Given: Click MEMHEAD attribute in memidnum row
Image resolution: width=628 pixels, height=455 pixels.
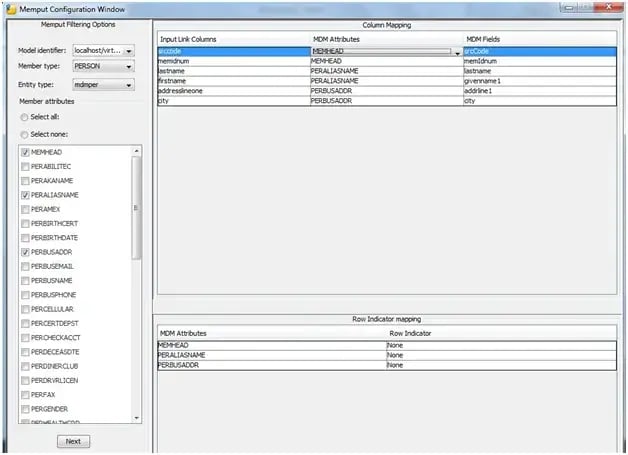Looking at the screenshot, I should point(387,61).
